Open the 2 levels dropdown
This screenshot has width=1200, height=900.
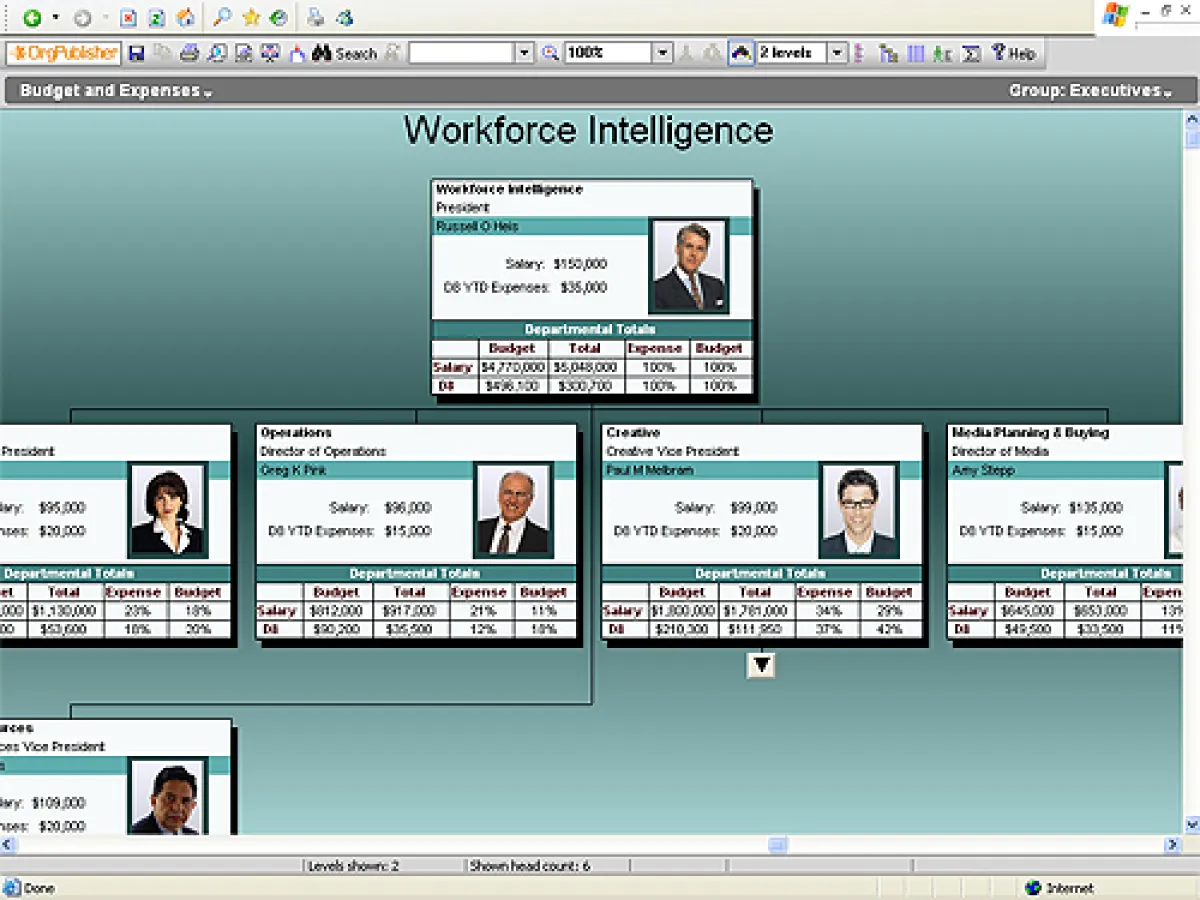tap(838, 53)
